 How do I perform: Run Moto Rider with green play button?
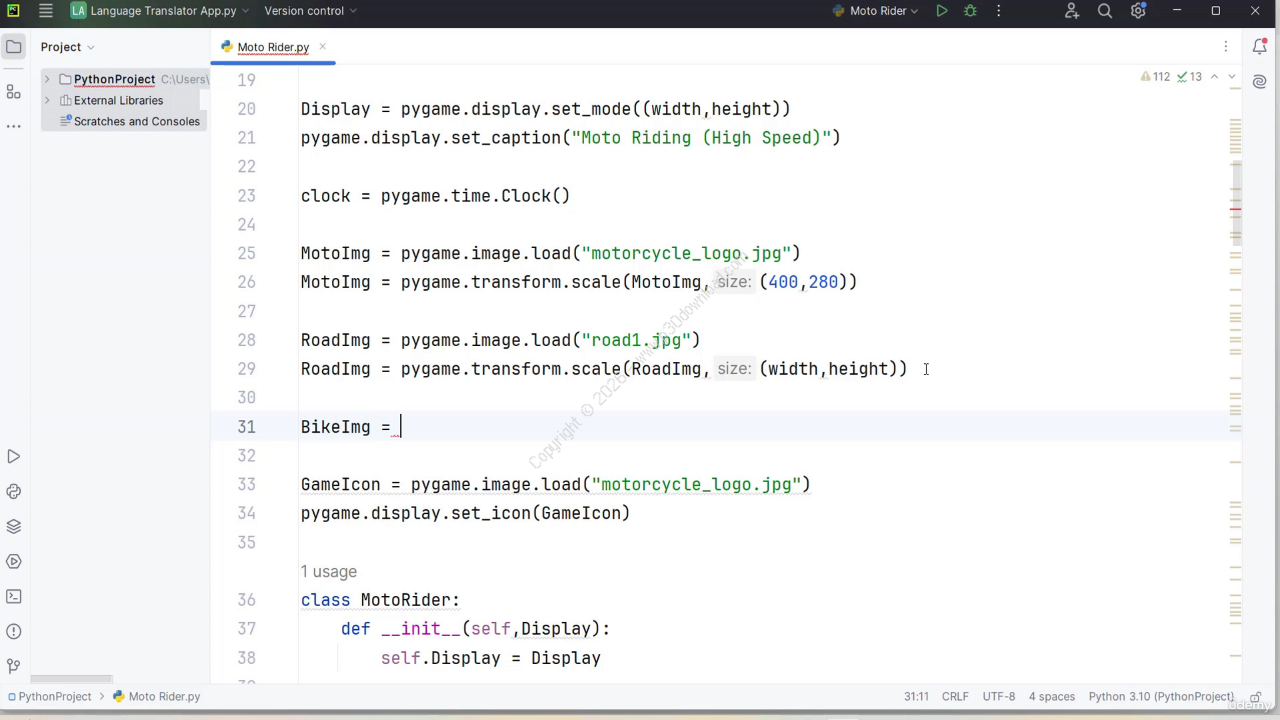(x=942, y=11)
